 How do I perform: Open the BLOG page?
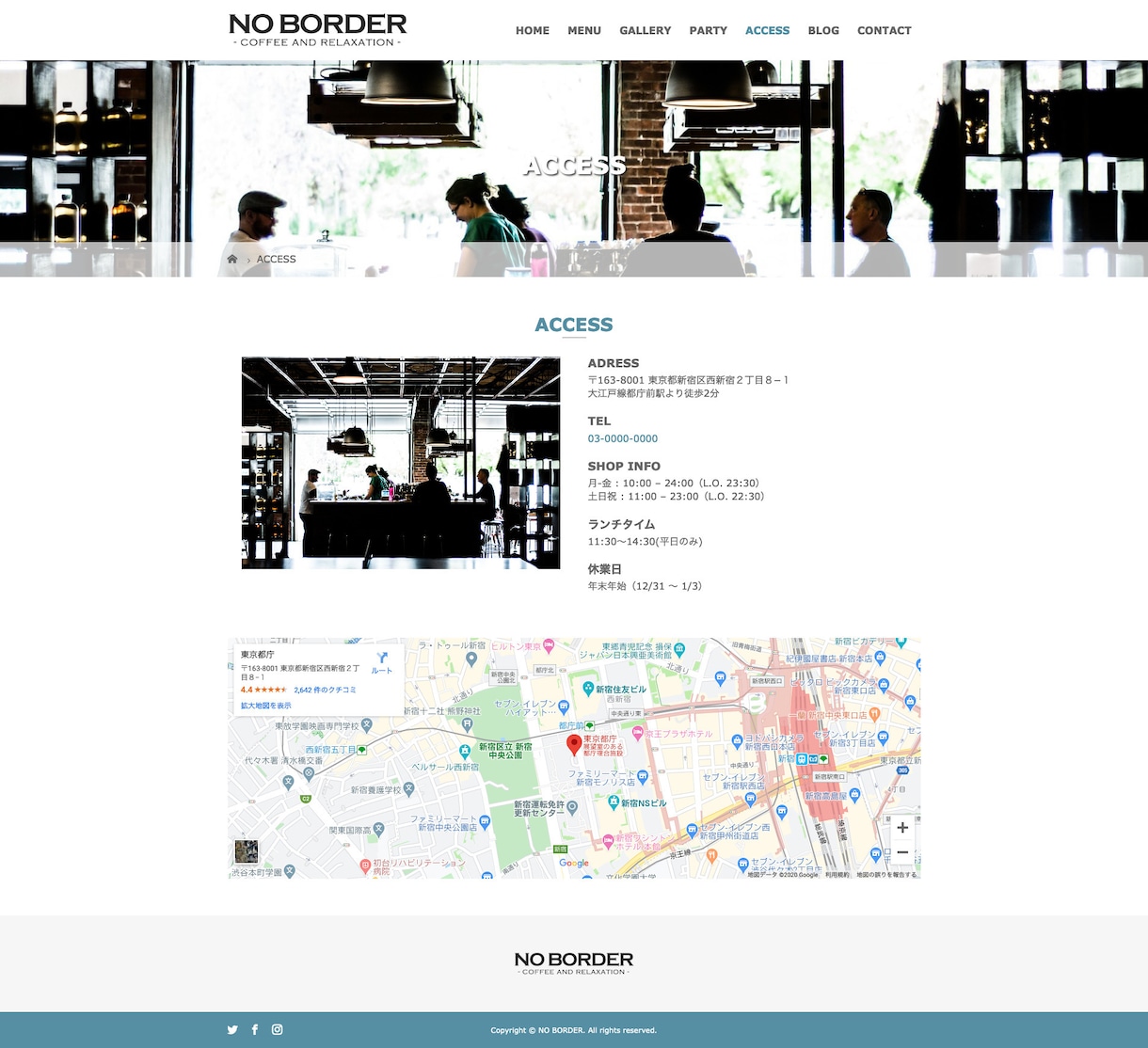(823, 30)
